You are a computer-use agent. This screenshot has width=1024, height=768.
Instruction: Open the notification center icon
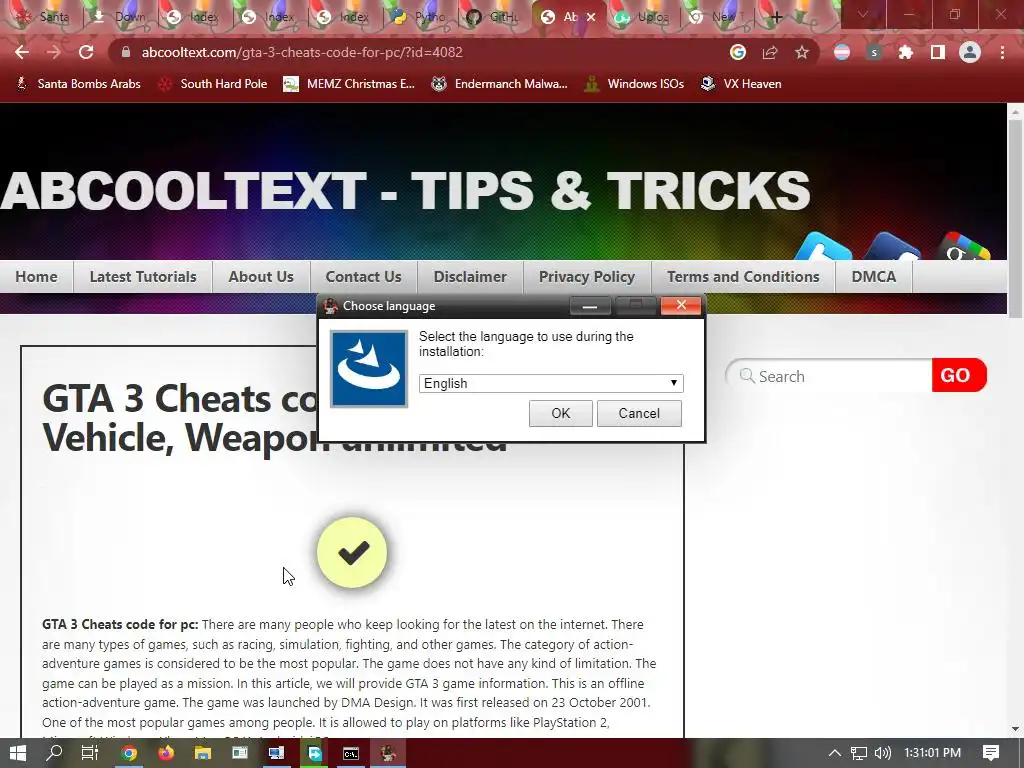991,753
